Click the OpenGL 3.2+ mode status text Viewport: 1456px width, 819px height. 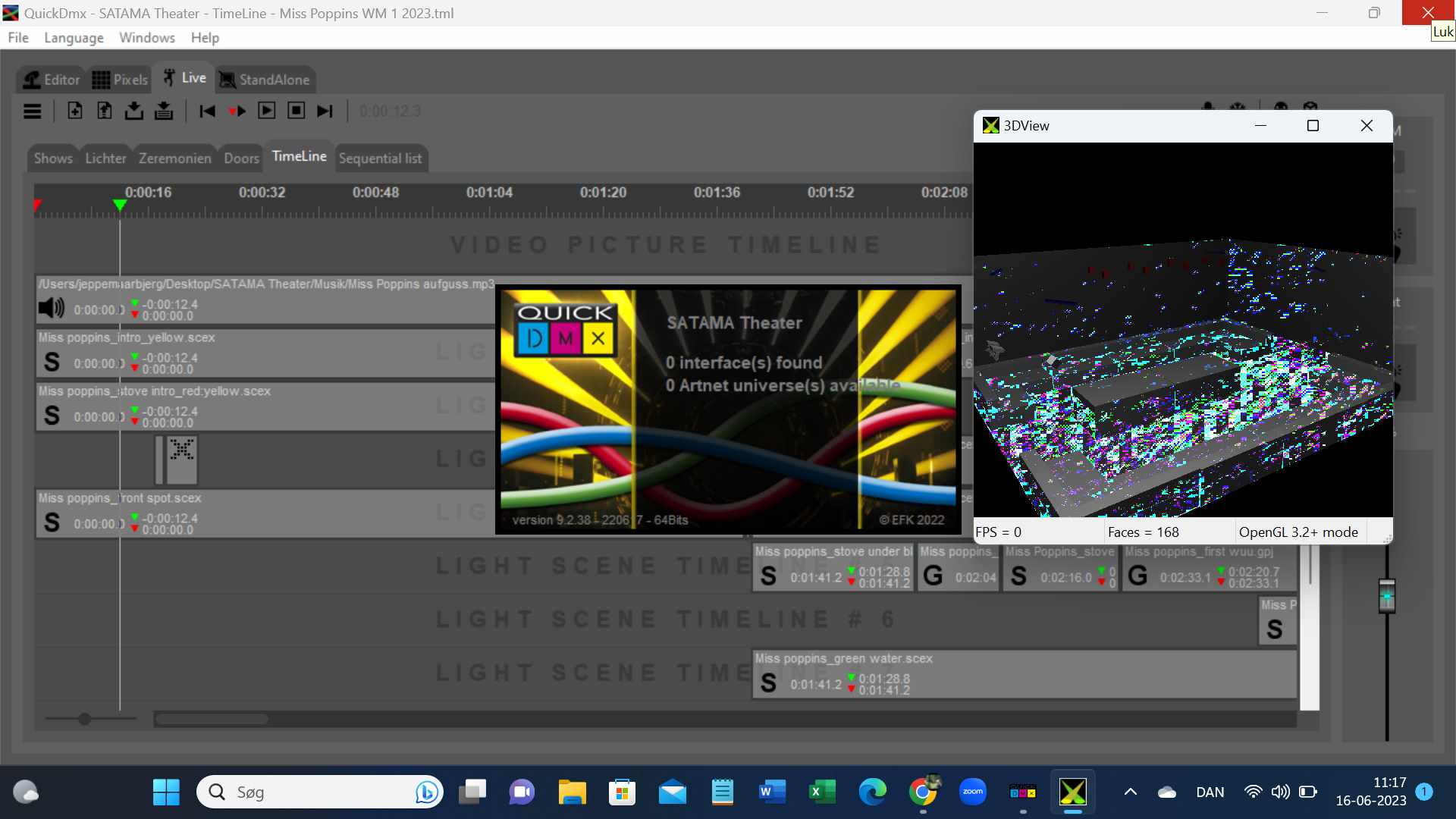(x=1298, y=532)
